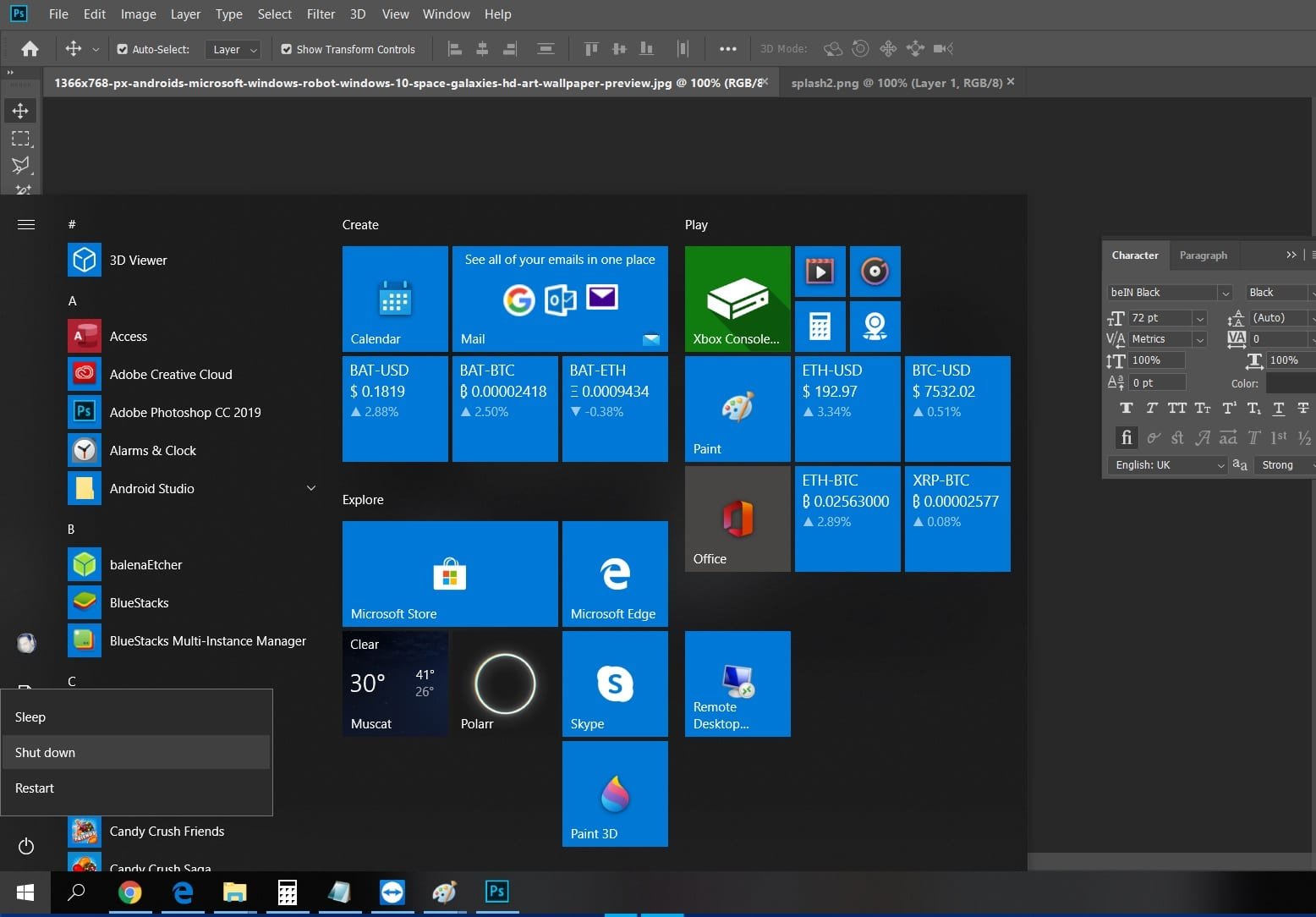This screenshot has height=917, width=1316.
Task: Click the align left edges icon
Action: coord(455,49)
